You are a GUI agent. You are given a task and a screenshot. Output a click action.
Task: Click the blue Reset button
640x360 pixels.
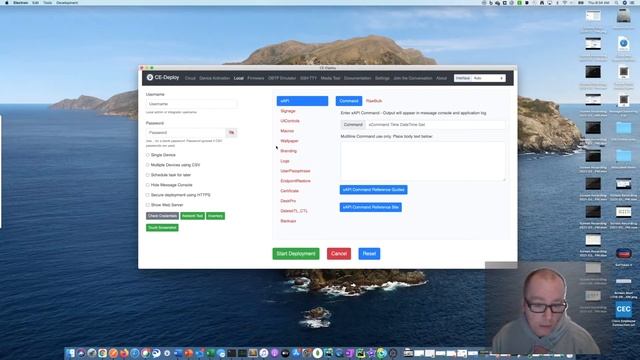[x=369, y=253]
